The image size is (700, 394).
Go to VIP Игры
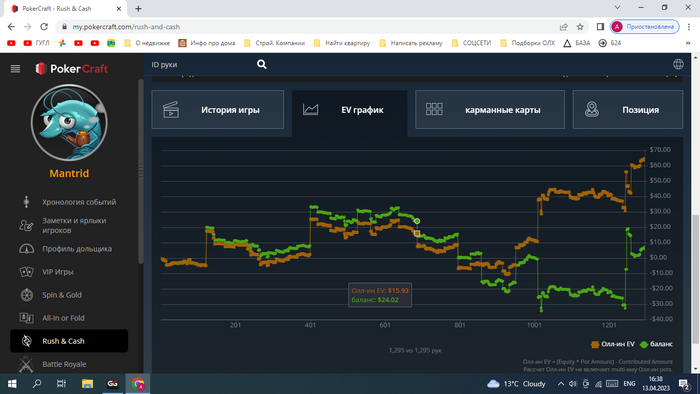click(58, 272)
